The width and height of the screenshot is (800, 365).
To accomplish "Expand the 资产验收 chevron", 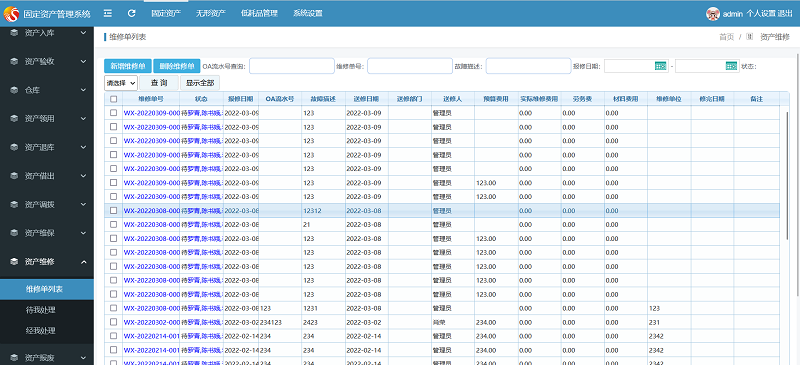I will (84, 61).
